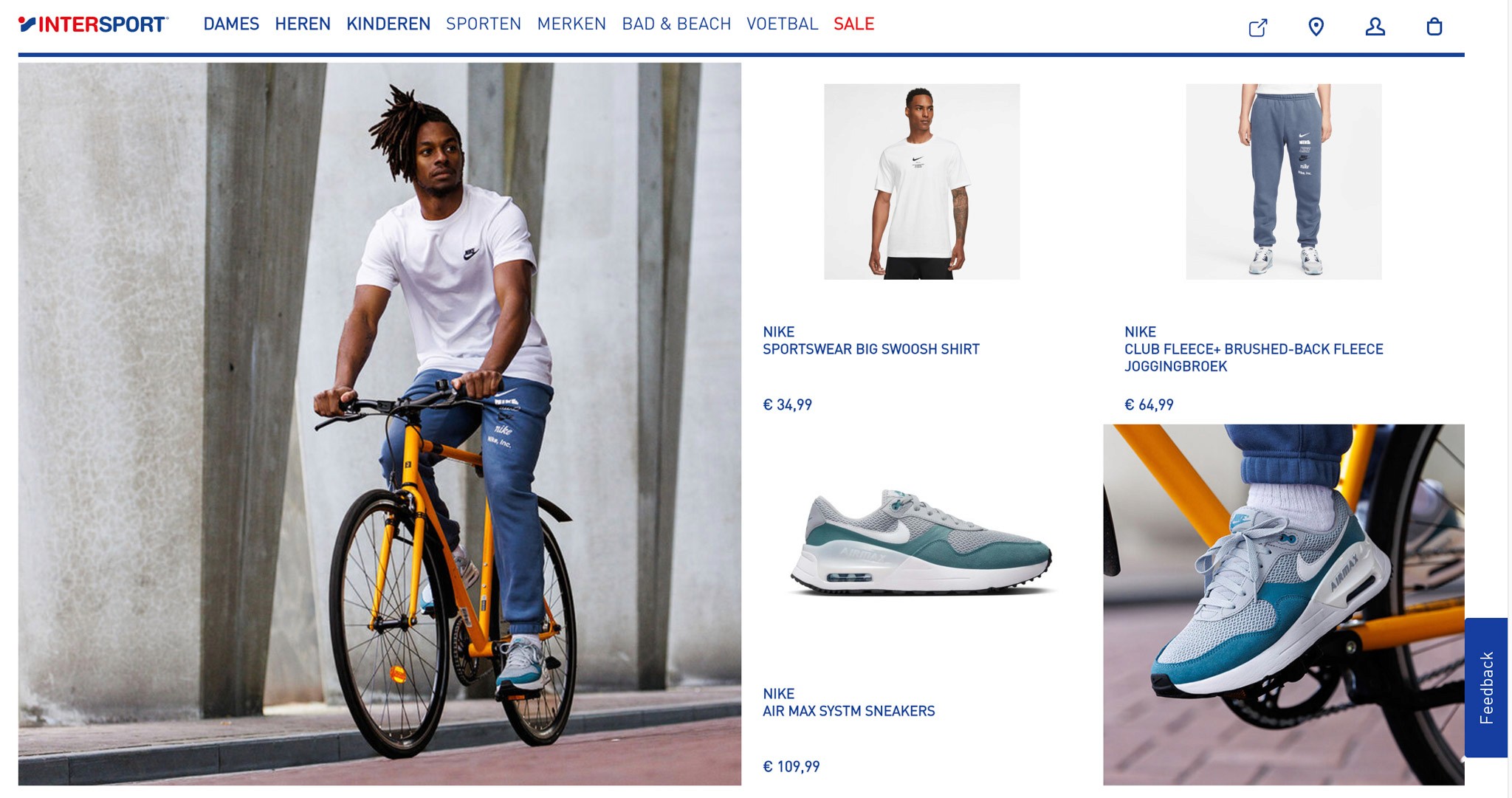Select Merken in navigation bar
The image size is (1512, 798).
point(571,24)
